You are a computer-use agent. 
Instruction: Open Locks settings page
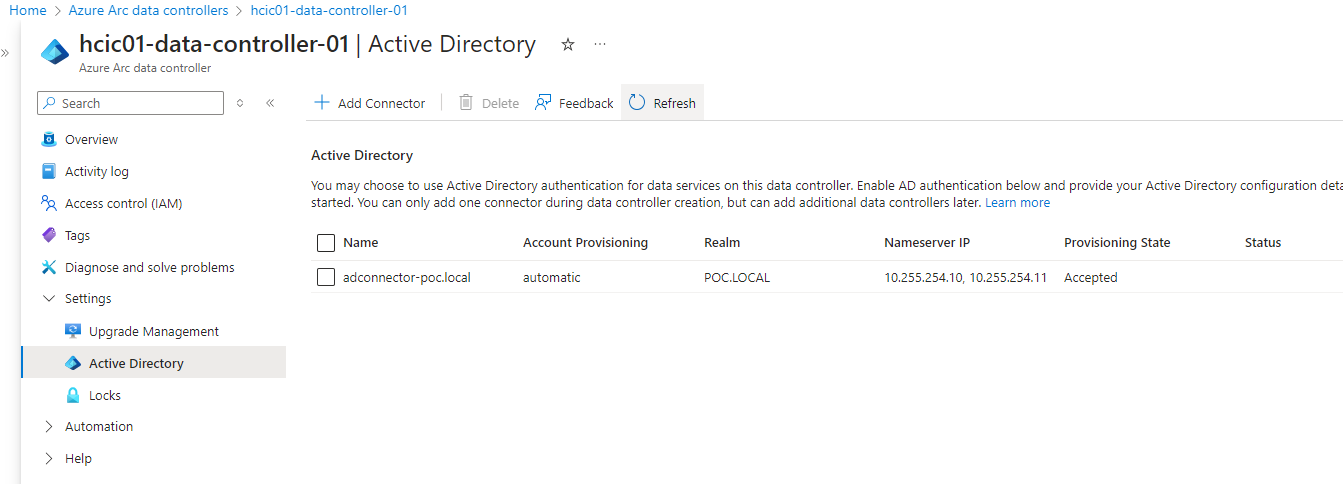click(x=104, y=396)
